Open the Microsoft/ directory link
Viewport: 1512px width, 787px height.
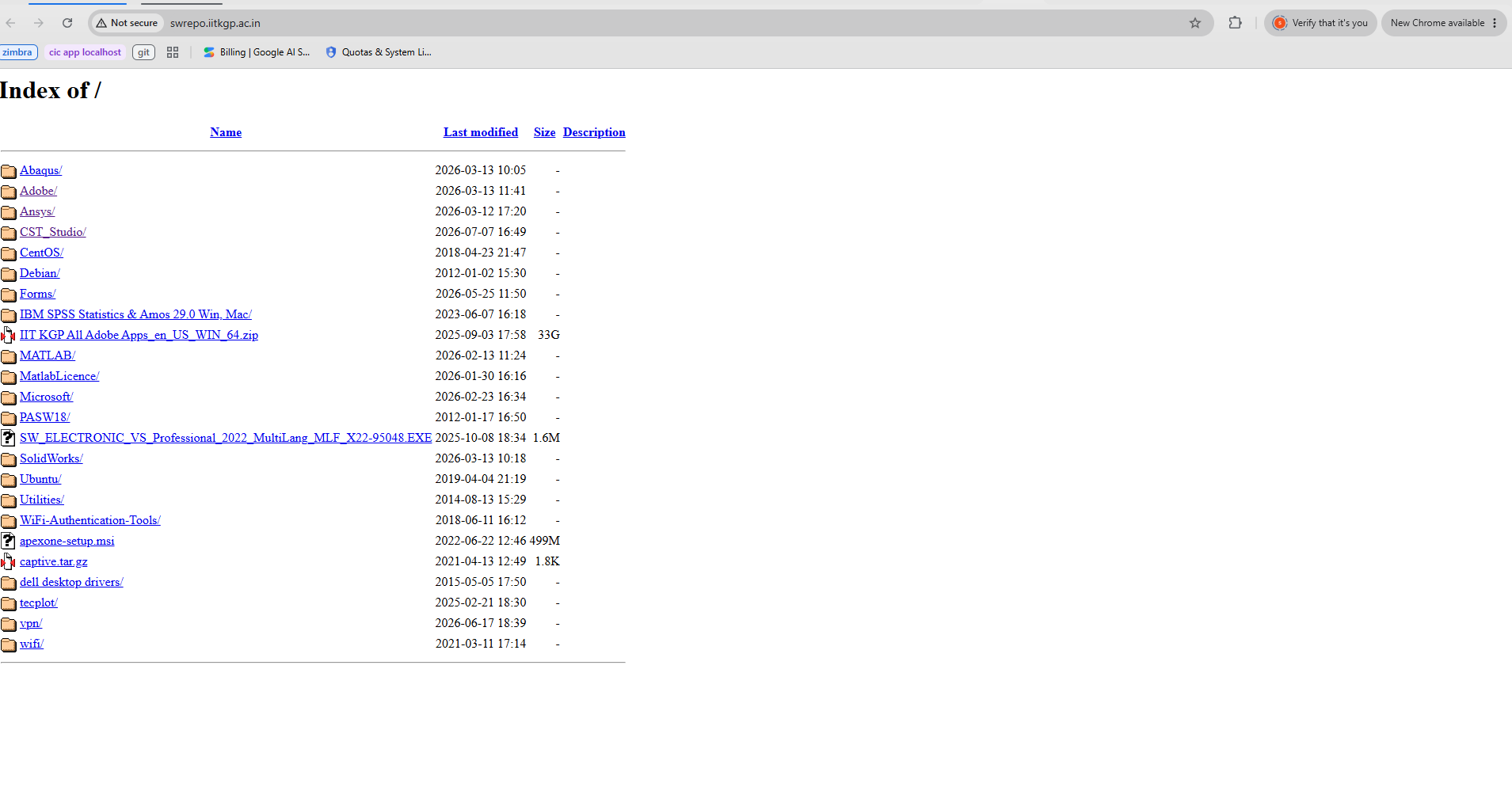tap(47, 397)
